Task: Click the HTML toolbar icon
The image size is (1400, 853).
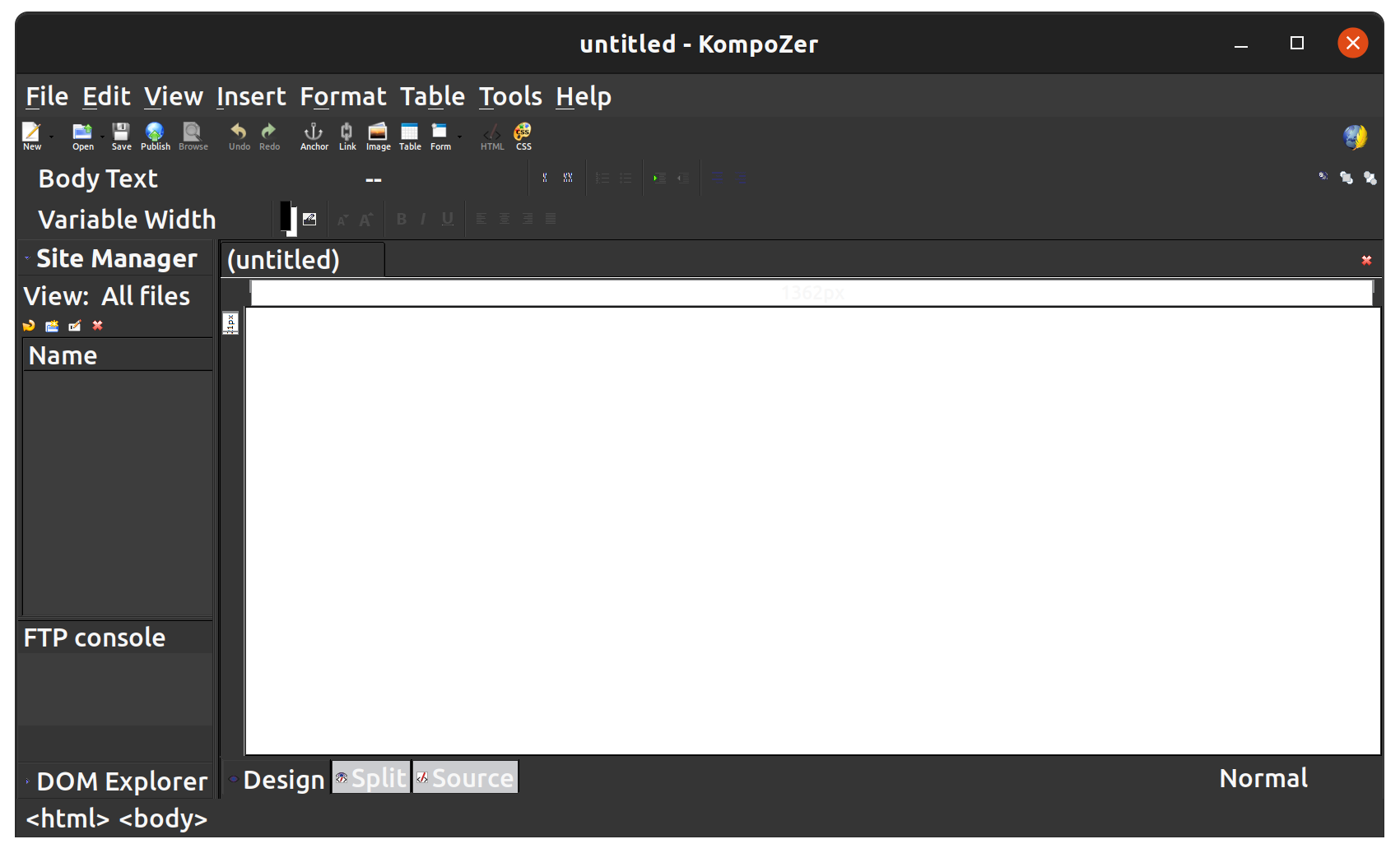Action: point(492,136)
